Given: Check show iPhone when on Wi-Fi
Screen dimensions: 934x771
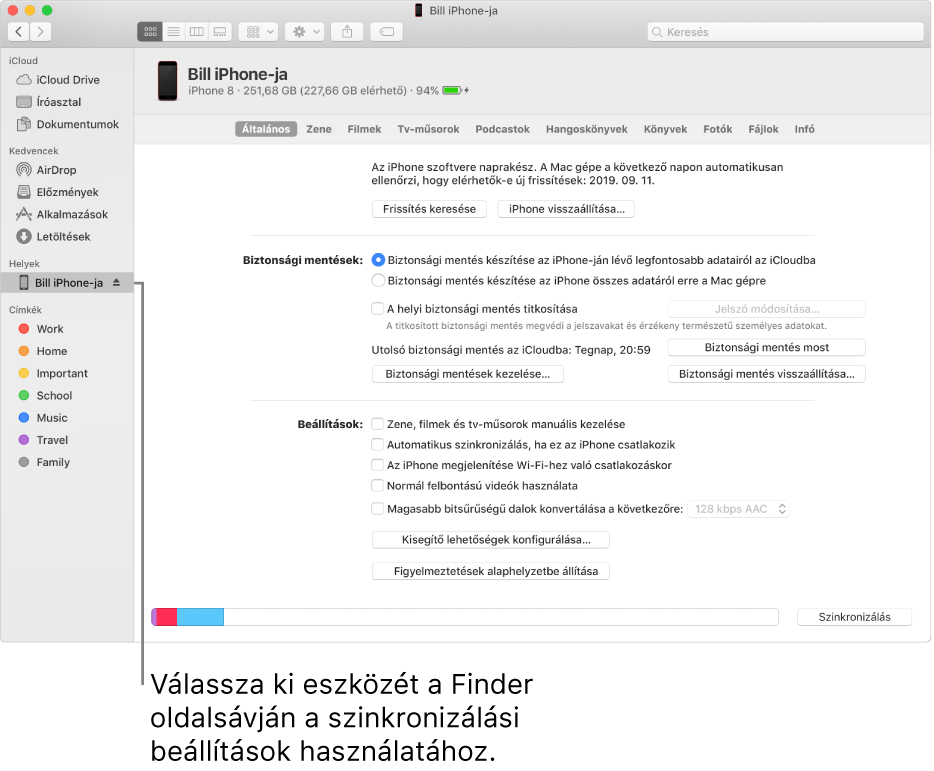Looking at the screenshot, I should (x=377, y=465).
